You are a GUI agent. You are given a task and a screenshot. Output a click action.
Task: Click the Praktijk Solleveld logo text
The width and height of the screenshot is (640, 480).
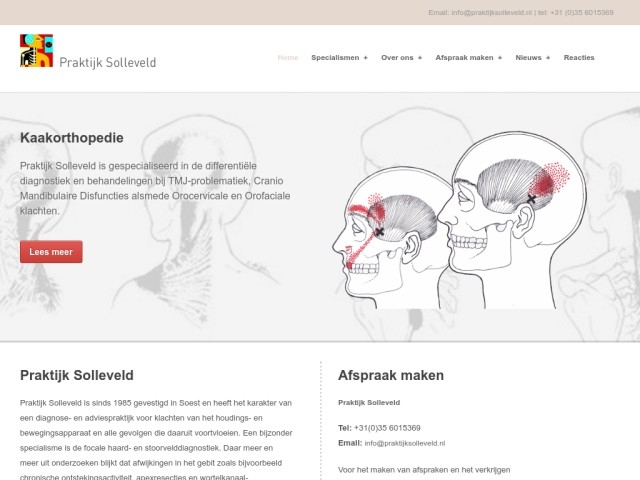coord(107,62)
